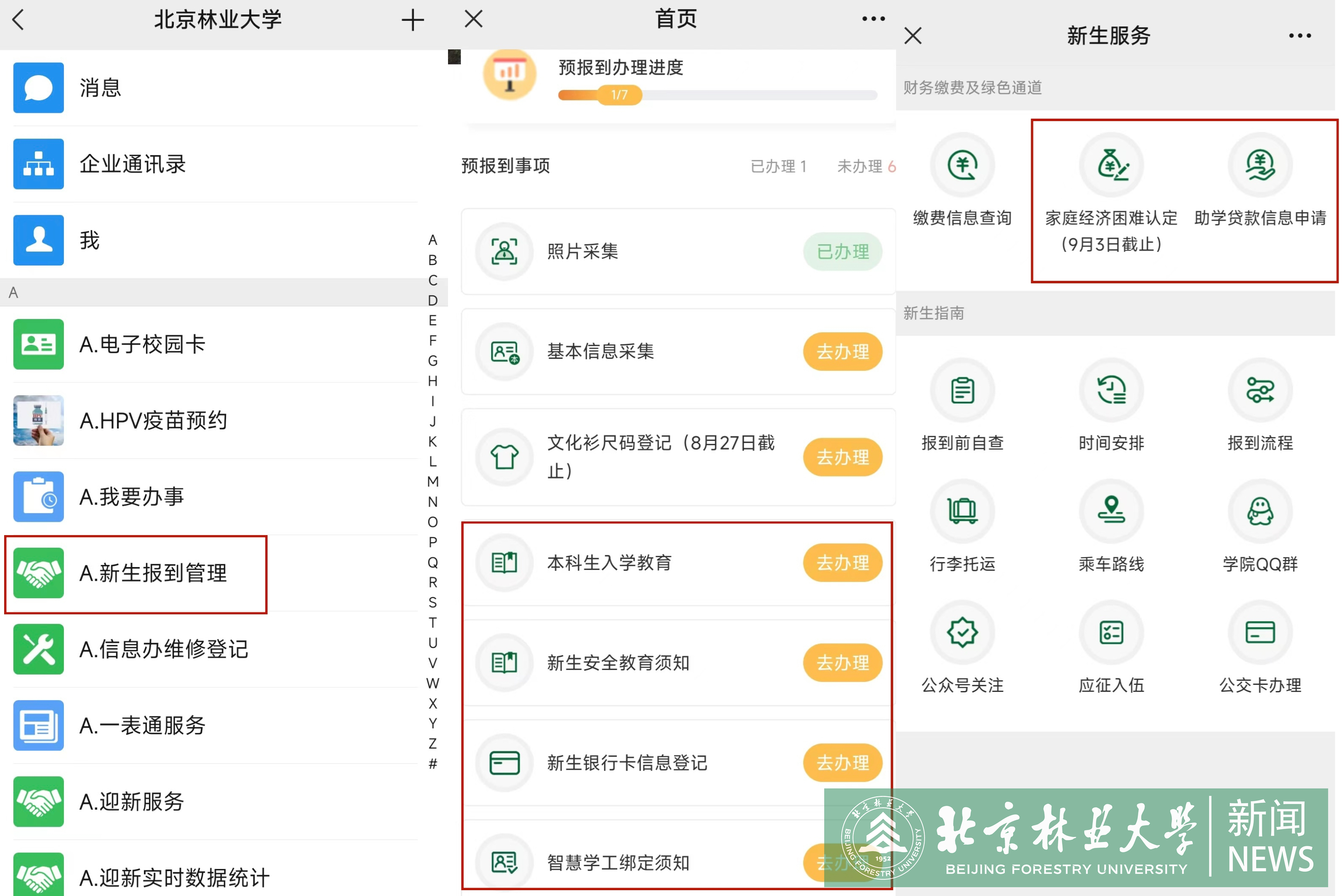1344x896 pixels.
Task: Open 企业通讯录 contacts directory
Action: click(38, 164)
